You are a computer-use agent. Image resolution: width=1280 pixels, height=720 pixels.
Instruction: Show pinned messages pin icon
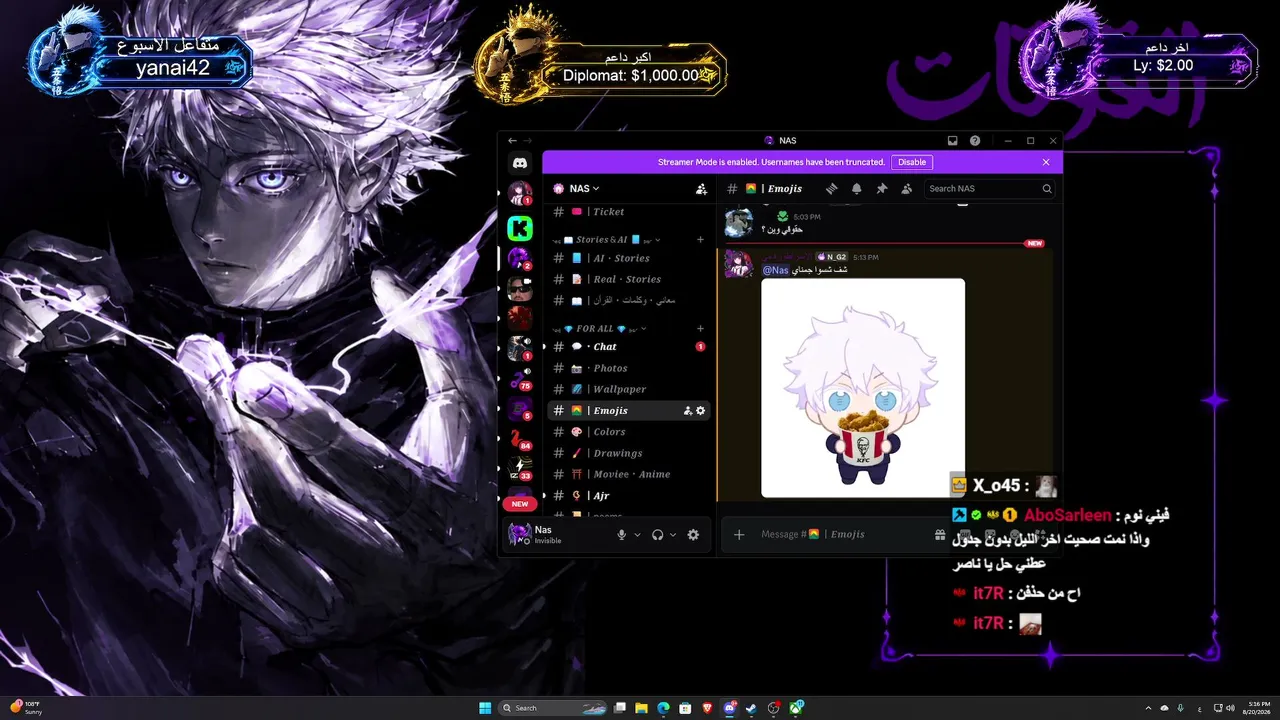[x=882, y=188]
